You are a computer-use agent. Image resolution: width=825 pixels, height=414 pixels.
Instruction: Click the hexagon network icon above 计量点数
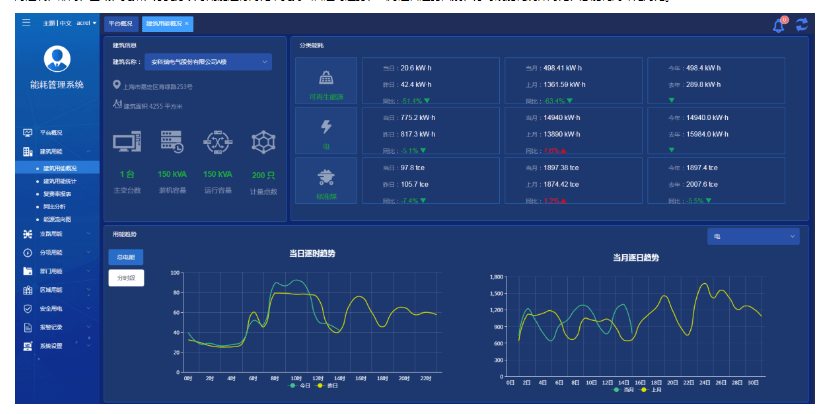point(264,142)
